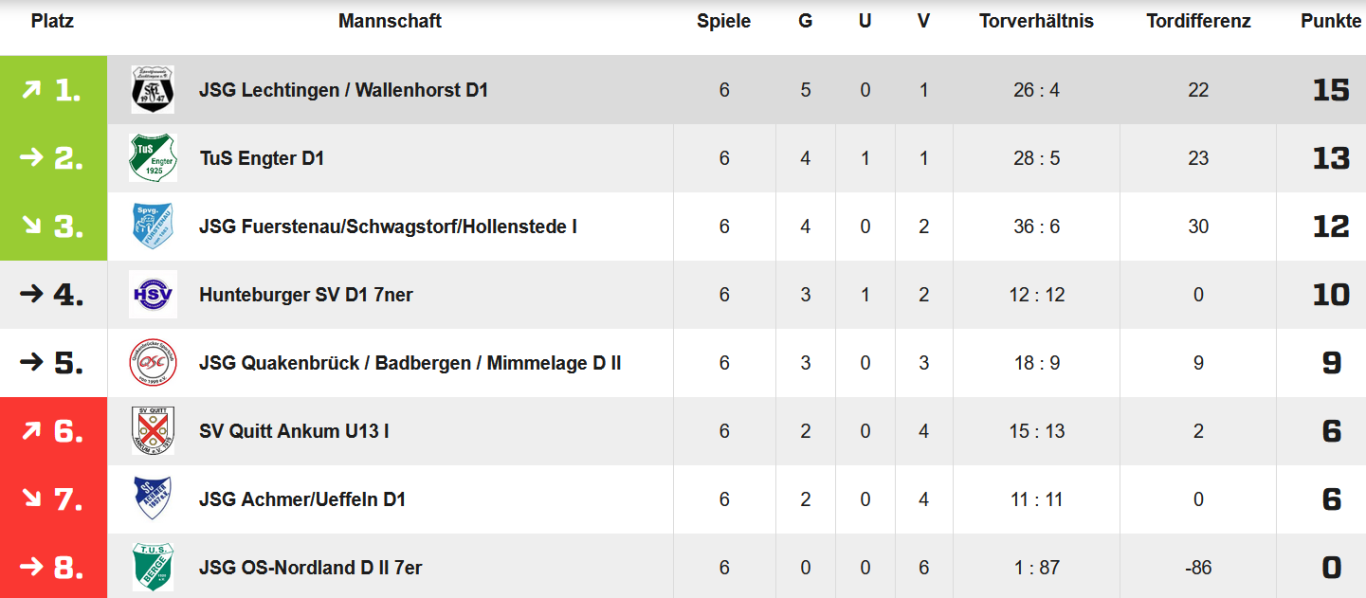Open JSG Lechtingen / Wallenhorst D1 team link
Viewport: 1366px width, 598px height.
pyautogui.click(x=343, y=90)
